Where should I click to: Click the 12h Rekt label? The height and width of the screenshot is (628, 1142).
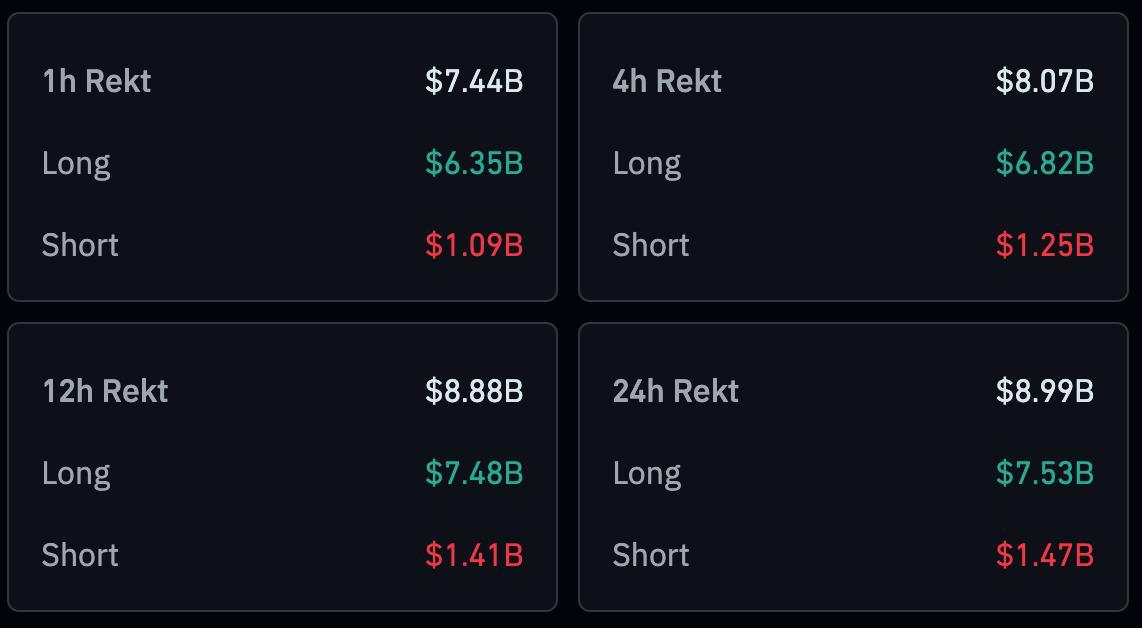pyautogui.click(x=106, y=391)
